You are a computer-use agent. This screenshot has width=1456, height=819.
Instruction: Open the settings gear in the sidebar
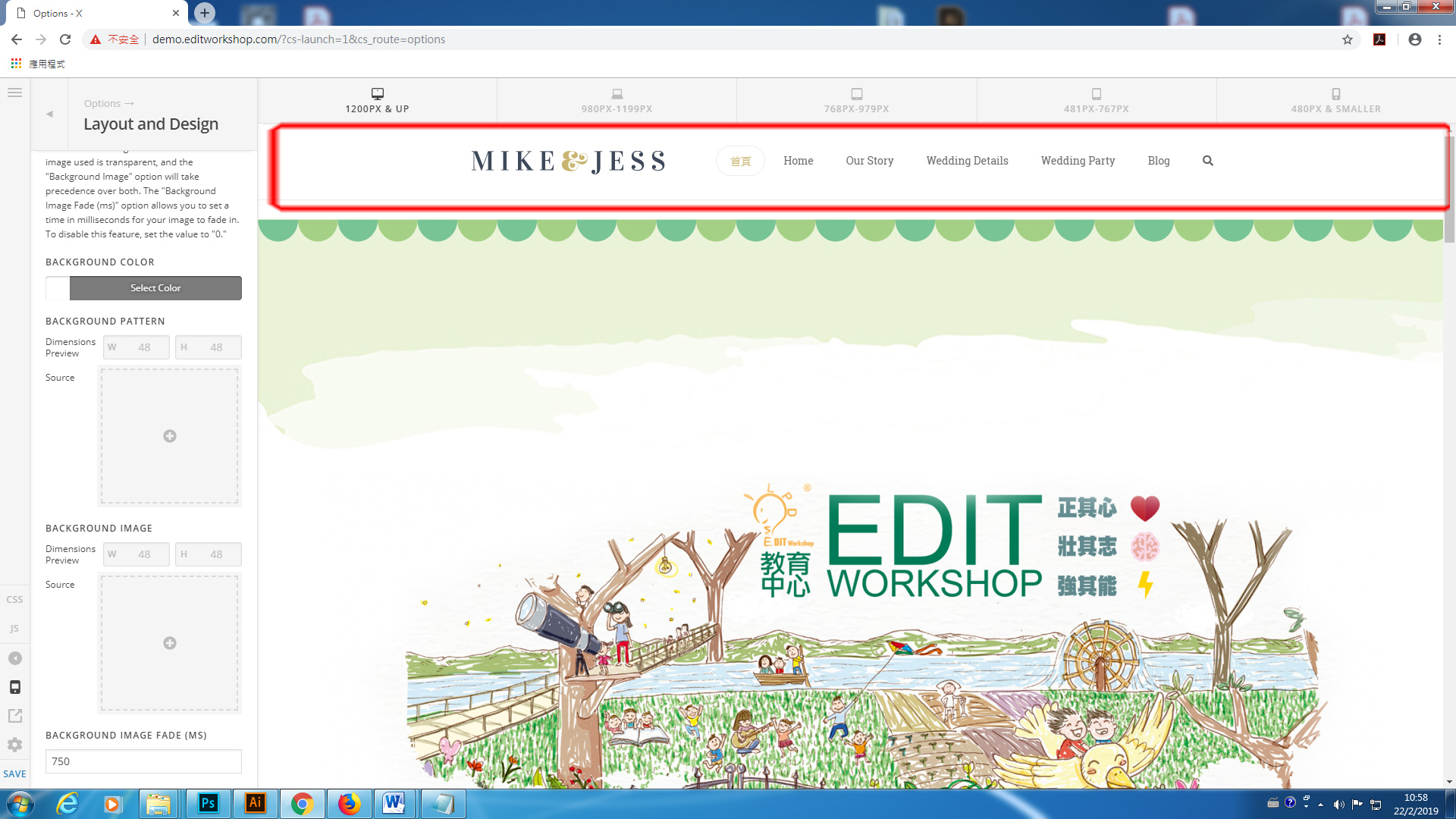(14, 745)
